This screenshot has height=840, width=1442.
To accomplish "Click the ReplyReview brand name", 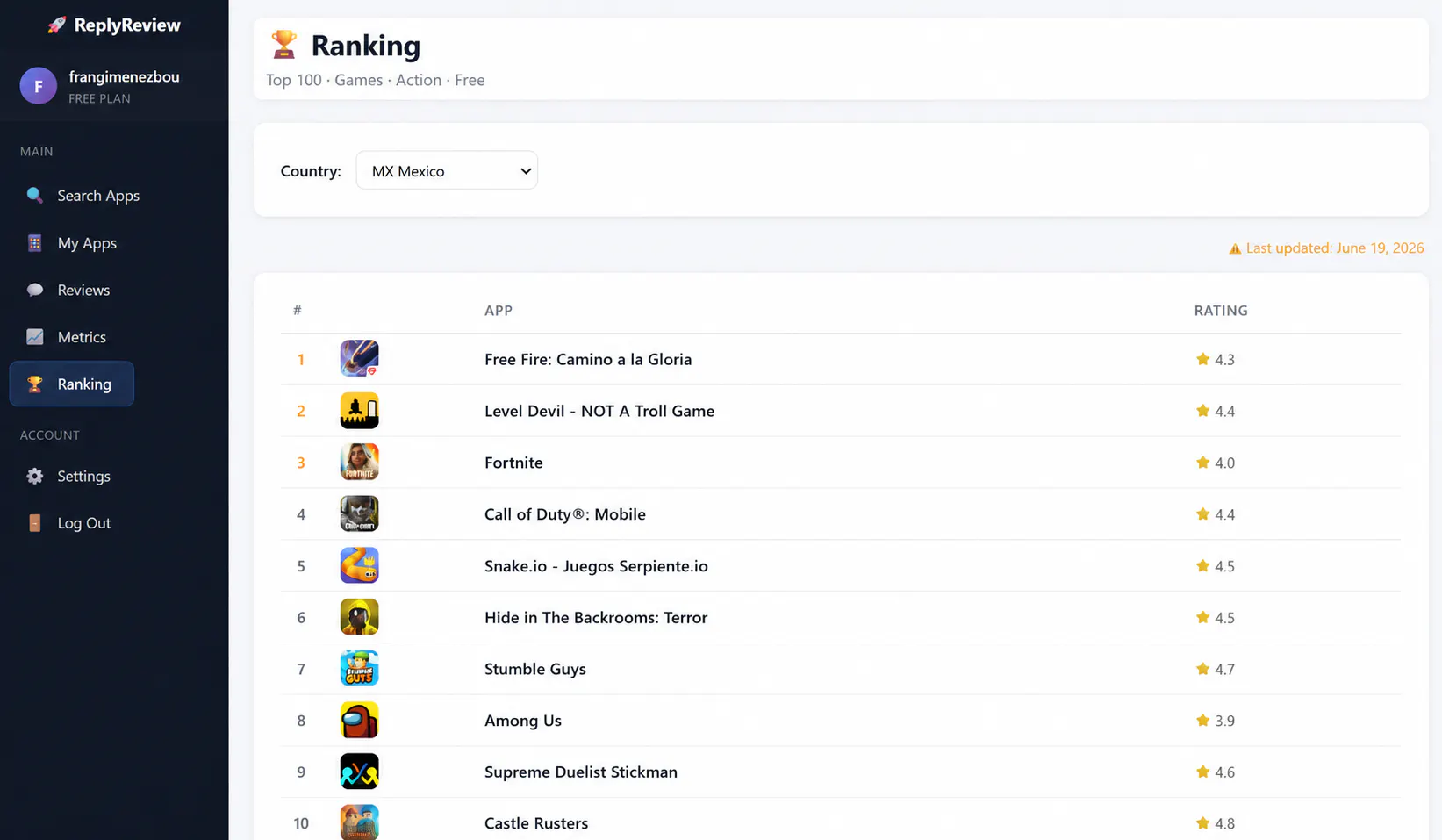I will point(127,25).
